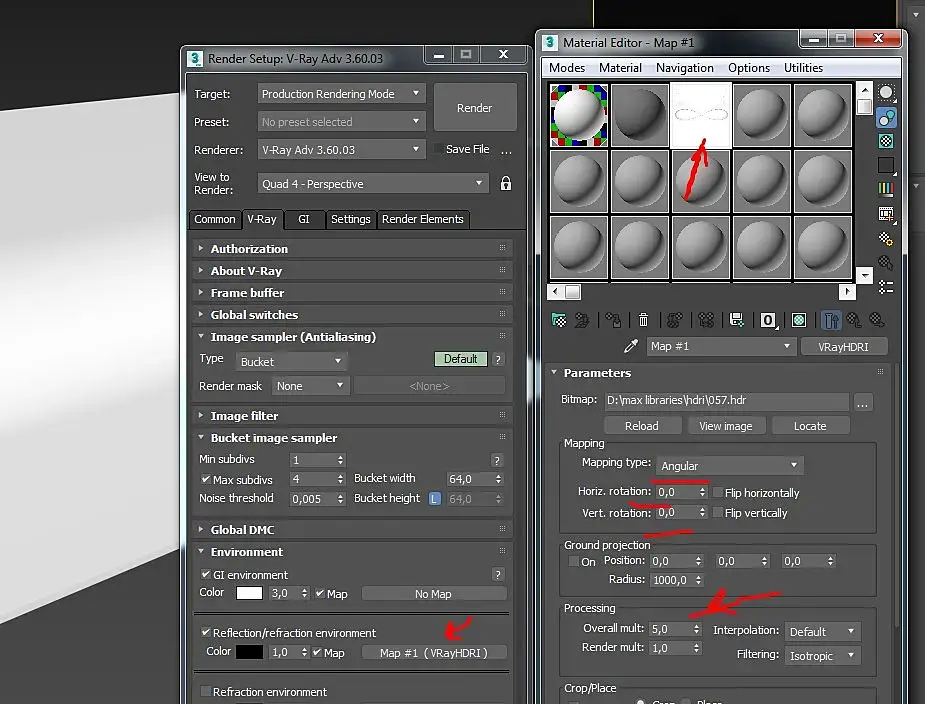
Task: Click the Put to Library save icon
Action: [x=736, y=320]
